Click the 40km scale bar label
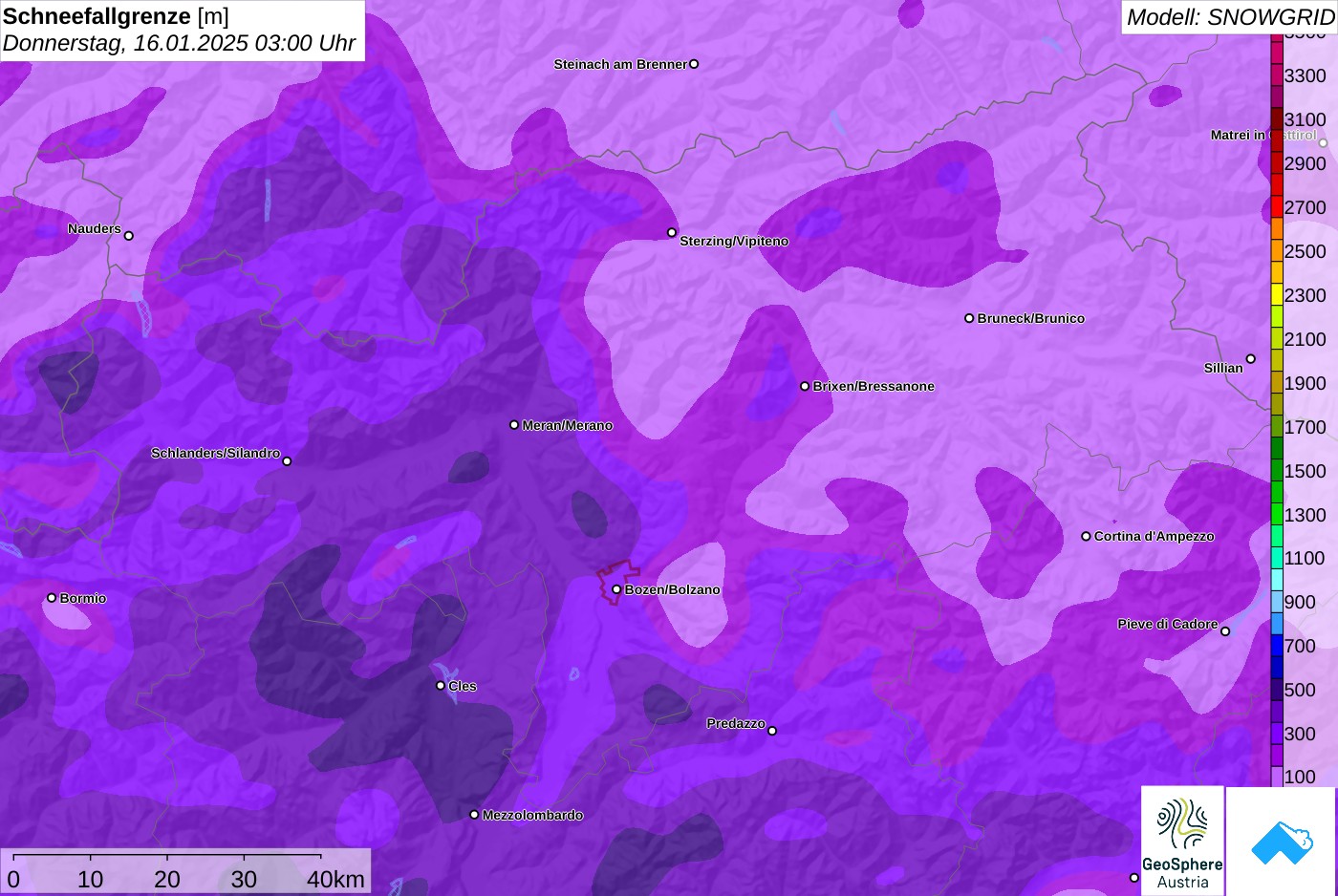1338x896 pixels. (335, 880)
